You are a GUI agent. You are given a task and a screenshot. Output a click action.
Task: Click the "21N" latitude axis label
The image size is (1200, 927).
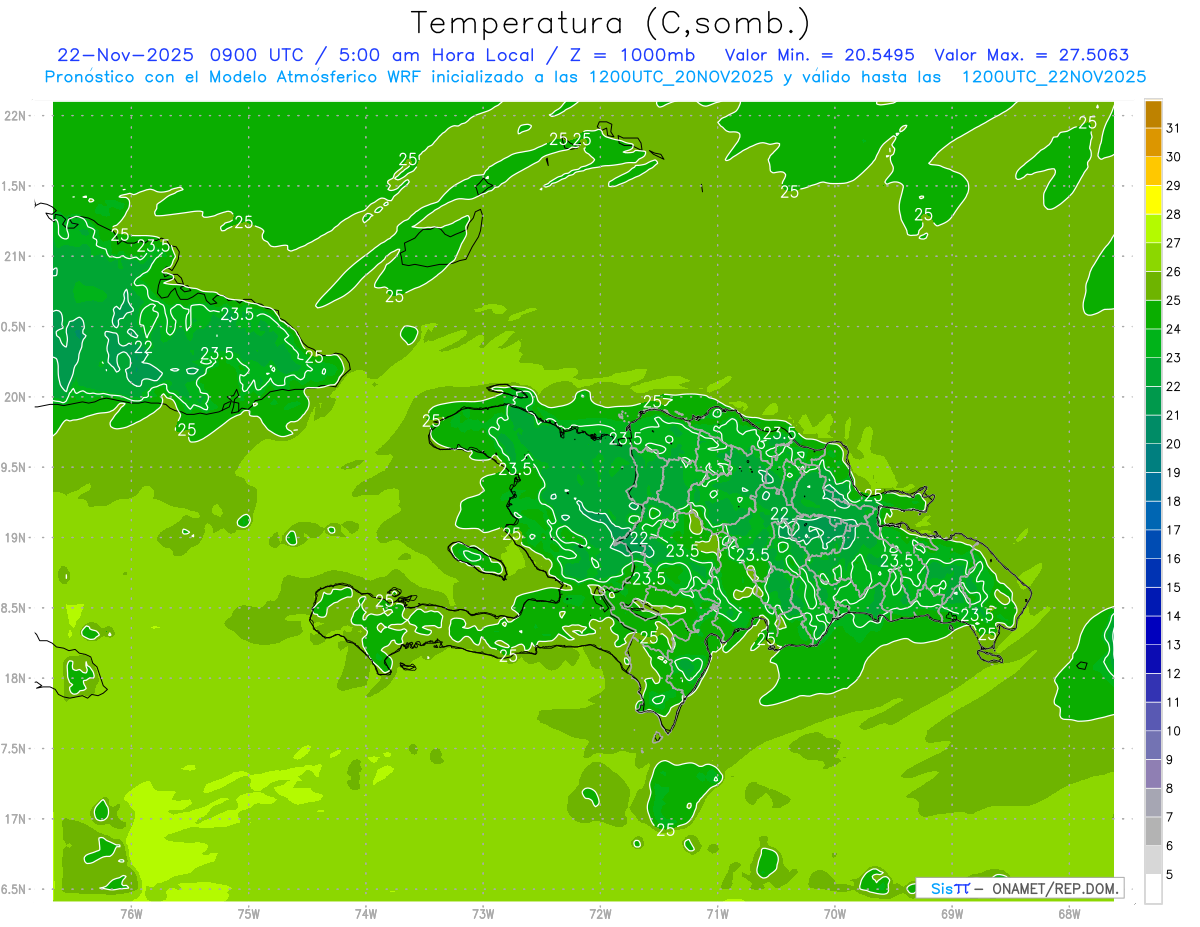click(17, 257)
